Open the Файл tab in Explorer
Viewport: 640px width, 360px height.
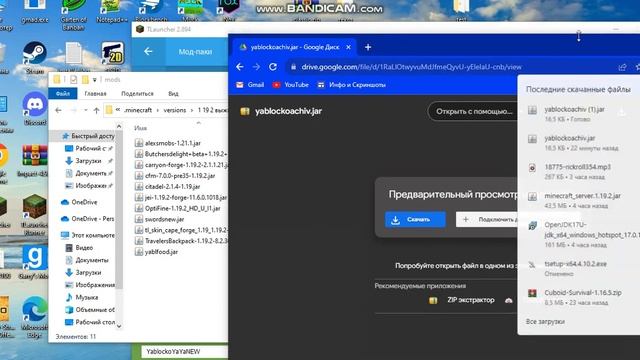pyautogui.click(x=62, y=93)
